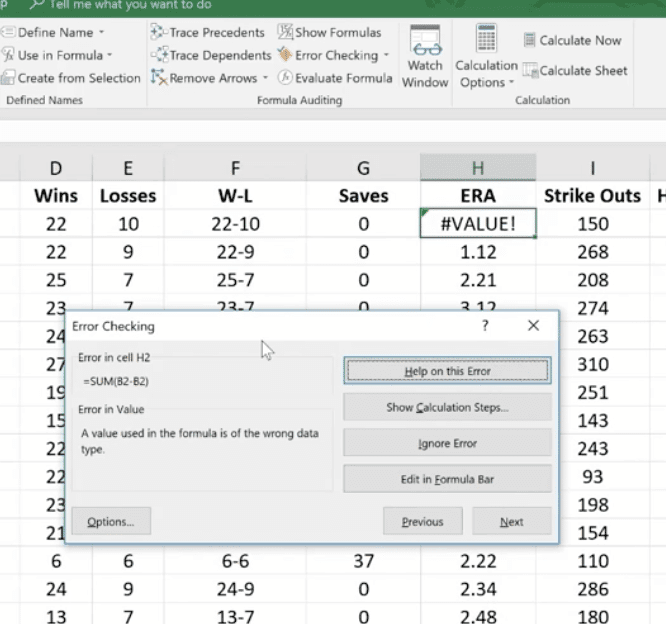Screen dimensions: 666x624
Task: Toggle Show Formulas in the ribbon
Action: (x=329, y=33)
